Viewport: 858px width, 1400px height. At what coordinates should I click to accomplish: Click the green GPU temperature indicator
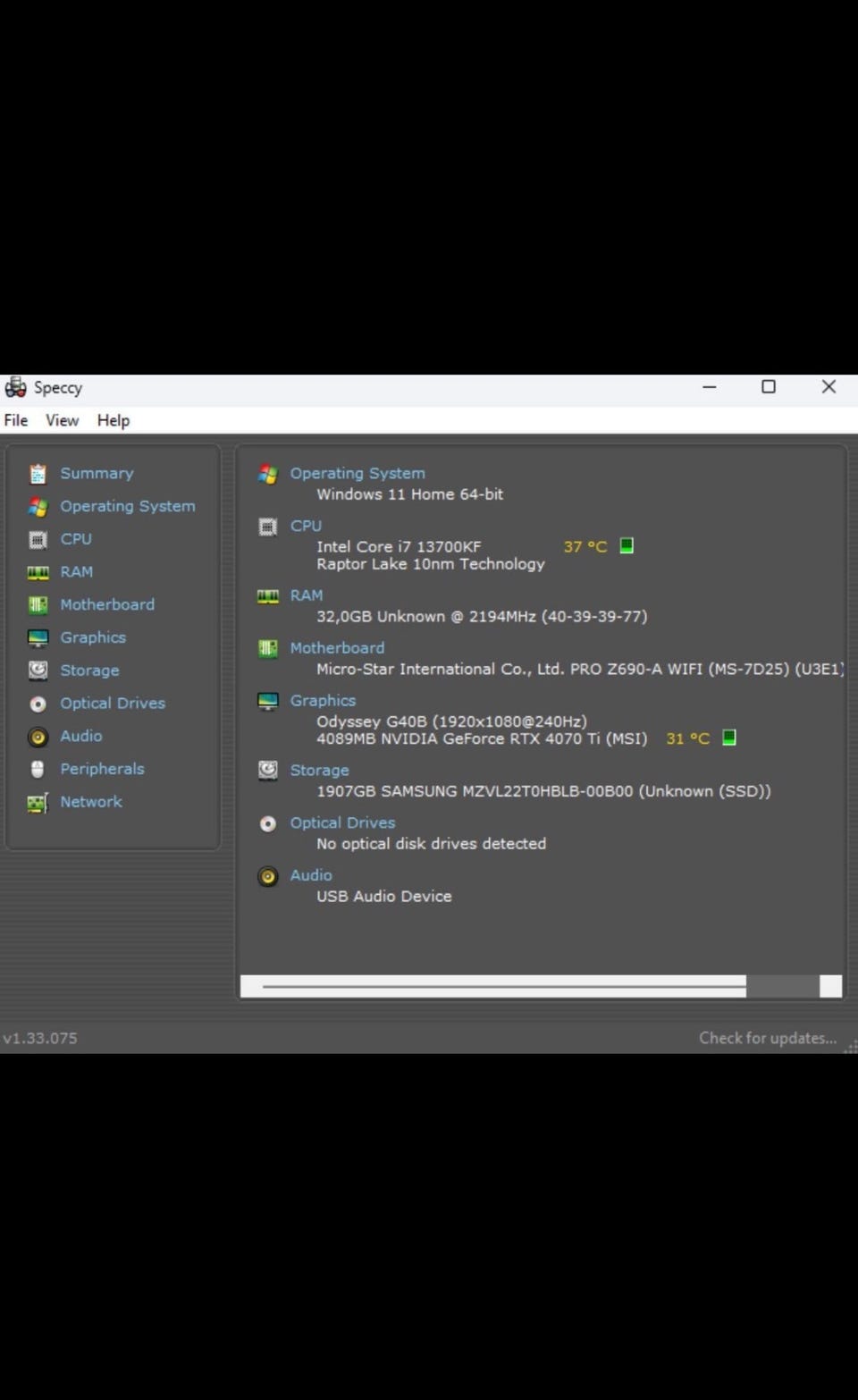pos(728,738)
